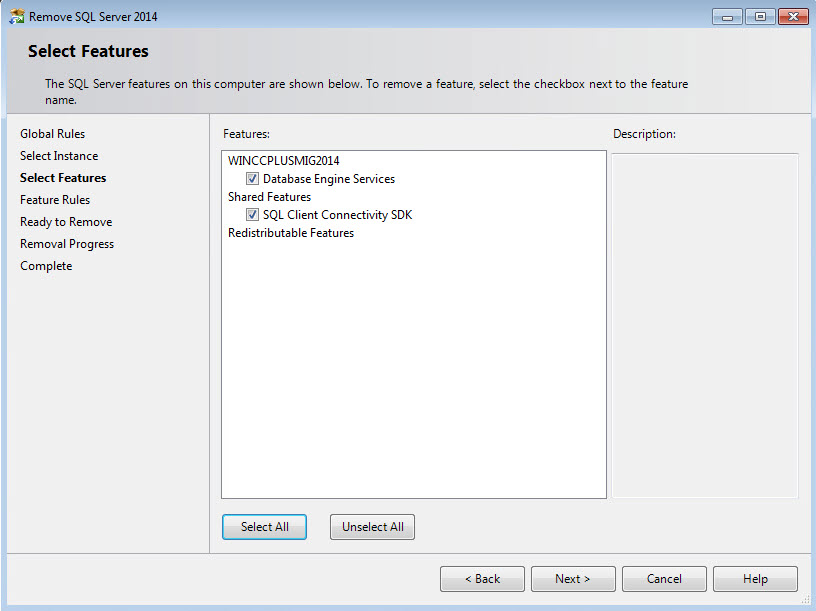Select the WINCCPLUSMIG2014 instance node
Screen dimensions: 816x611
284,161
